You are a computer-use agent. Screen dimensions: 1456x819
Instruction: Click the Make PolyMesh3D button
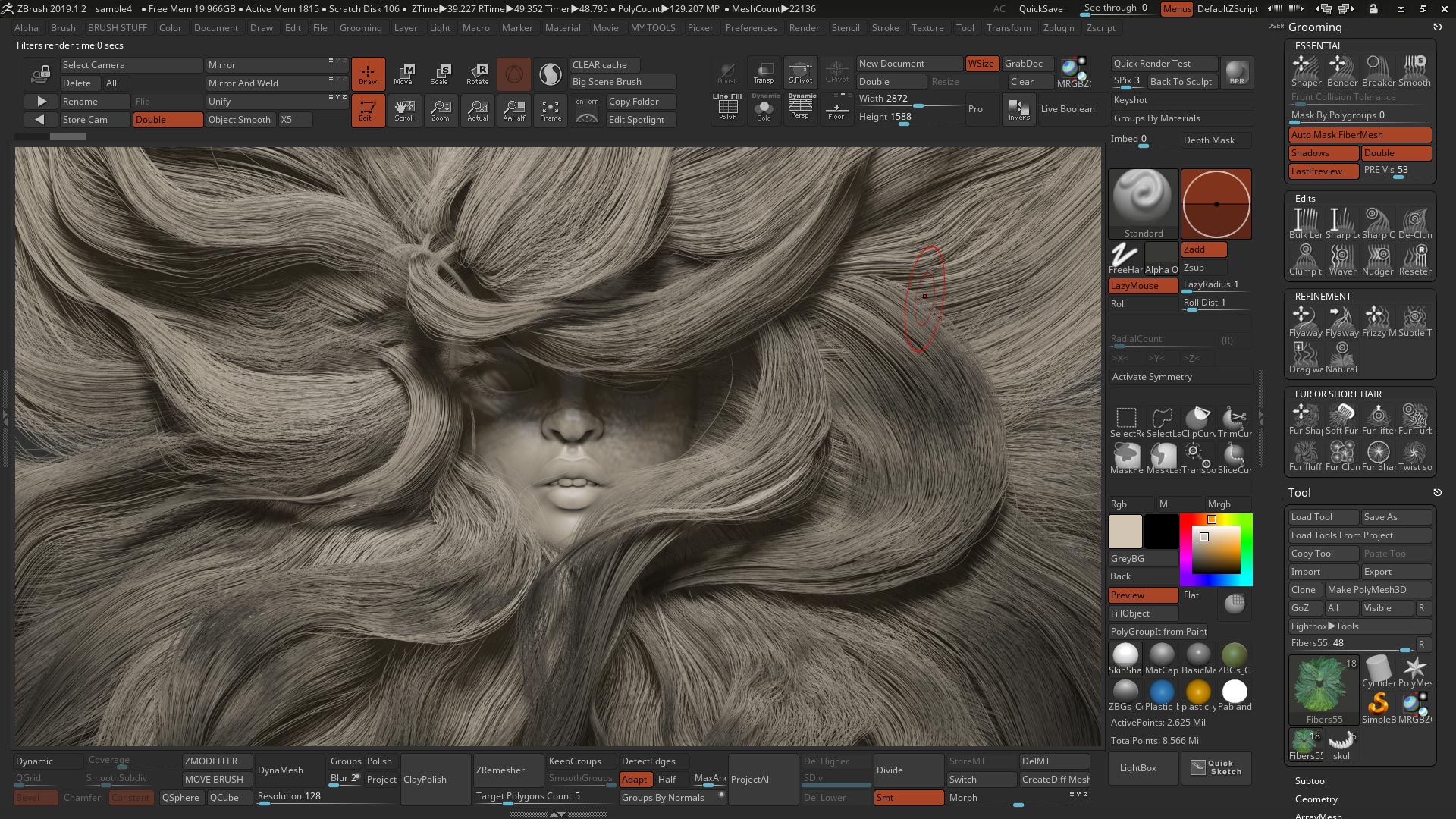coord(1377,589)
